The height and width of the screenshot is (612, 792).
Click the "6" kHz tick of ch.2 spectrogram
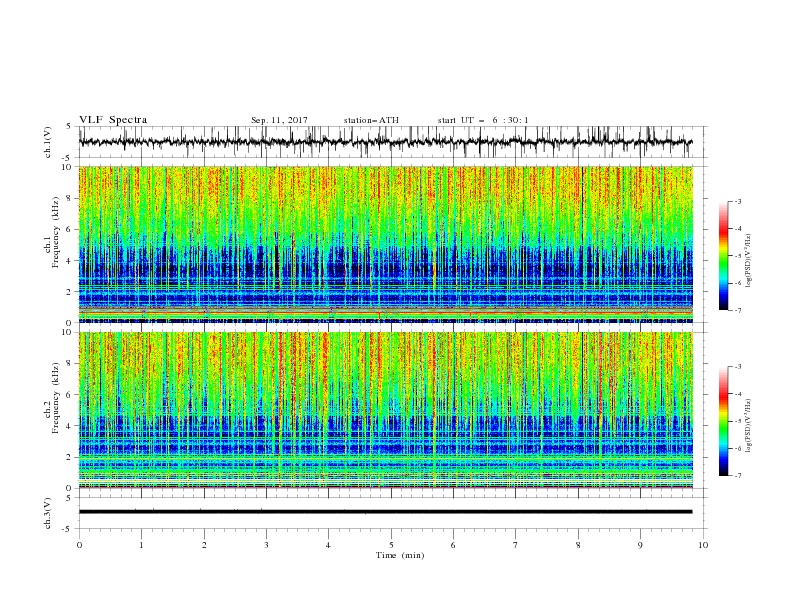point(70,395)
